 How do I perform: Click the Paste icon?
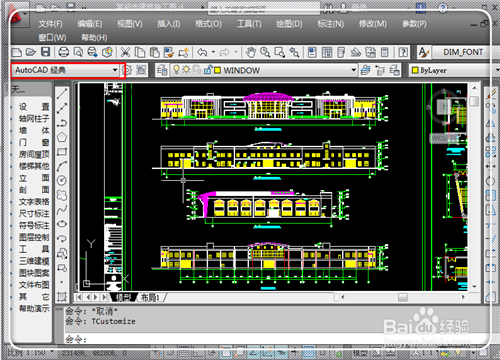pos(154,52)
